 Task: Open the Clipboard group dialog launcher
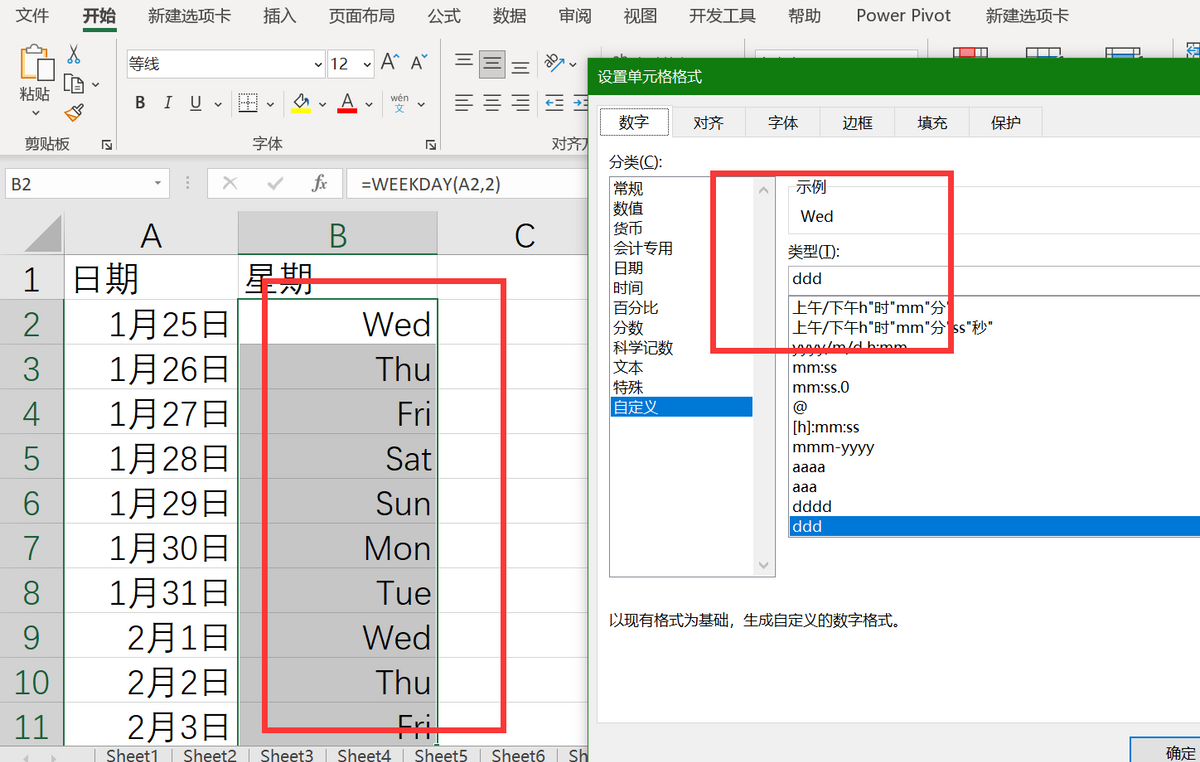pyautogui.click(x=107, y=145)
